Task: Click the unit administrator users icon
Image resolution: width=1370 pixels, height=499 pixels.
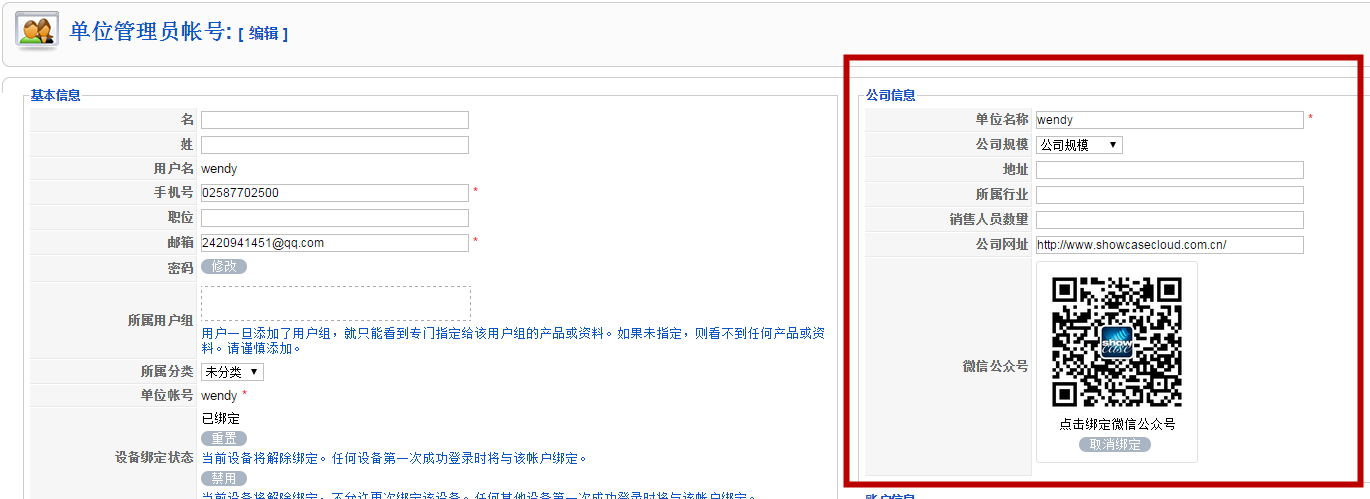Action: tap(37, 30)
